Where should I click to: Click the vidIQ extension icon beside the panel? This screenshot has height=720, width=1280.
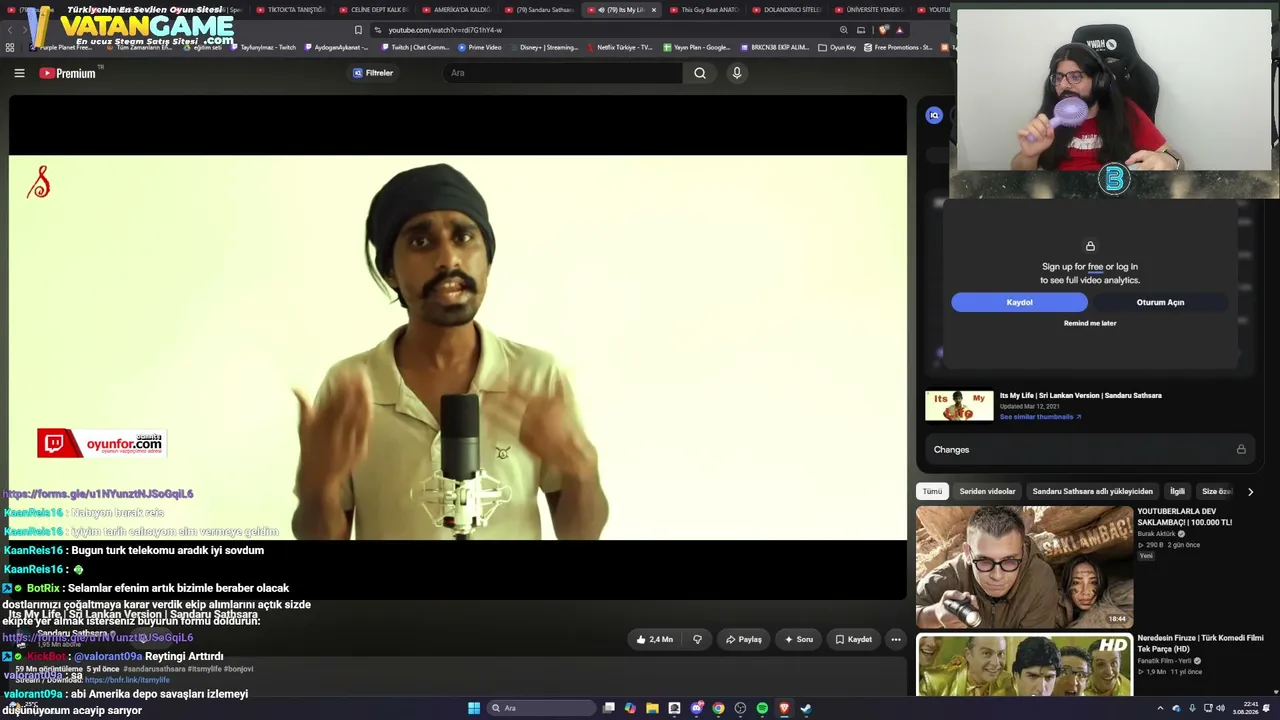[x=934, y=115]
